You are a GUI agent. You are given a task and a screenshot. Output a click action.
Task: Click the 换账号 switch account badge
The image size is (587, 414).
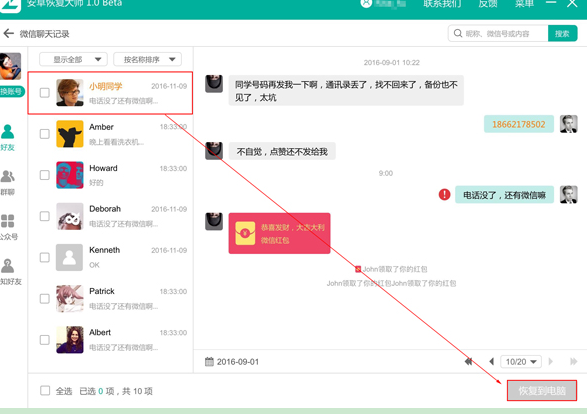11,91
